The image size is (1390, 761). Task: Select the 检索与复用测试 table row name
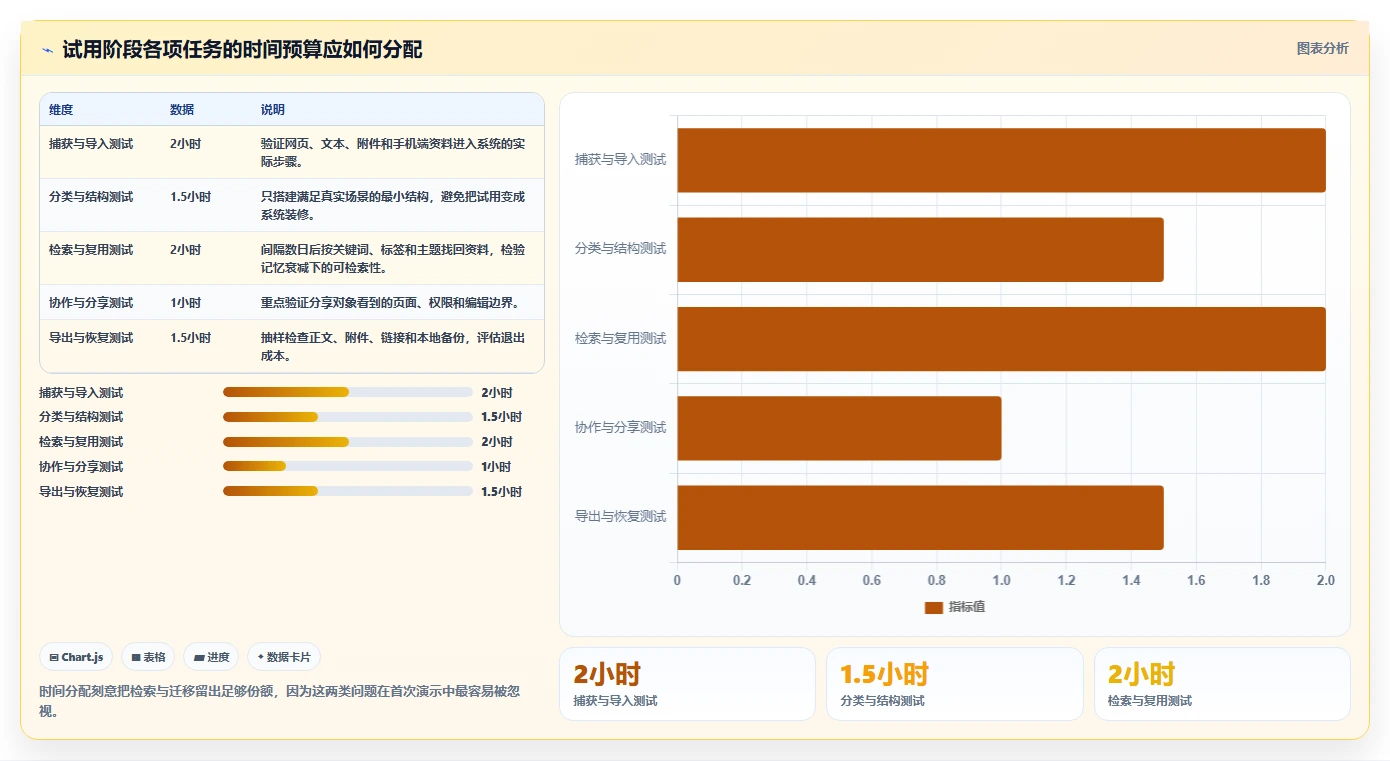tap(91, 250)
